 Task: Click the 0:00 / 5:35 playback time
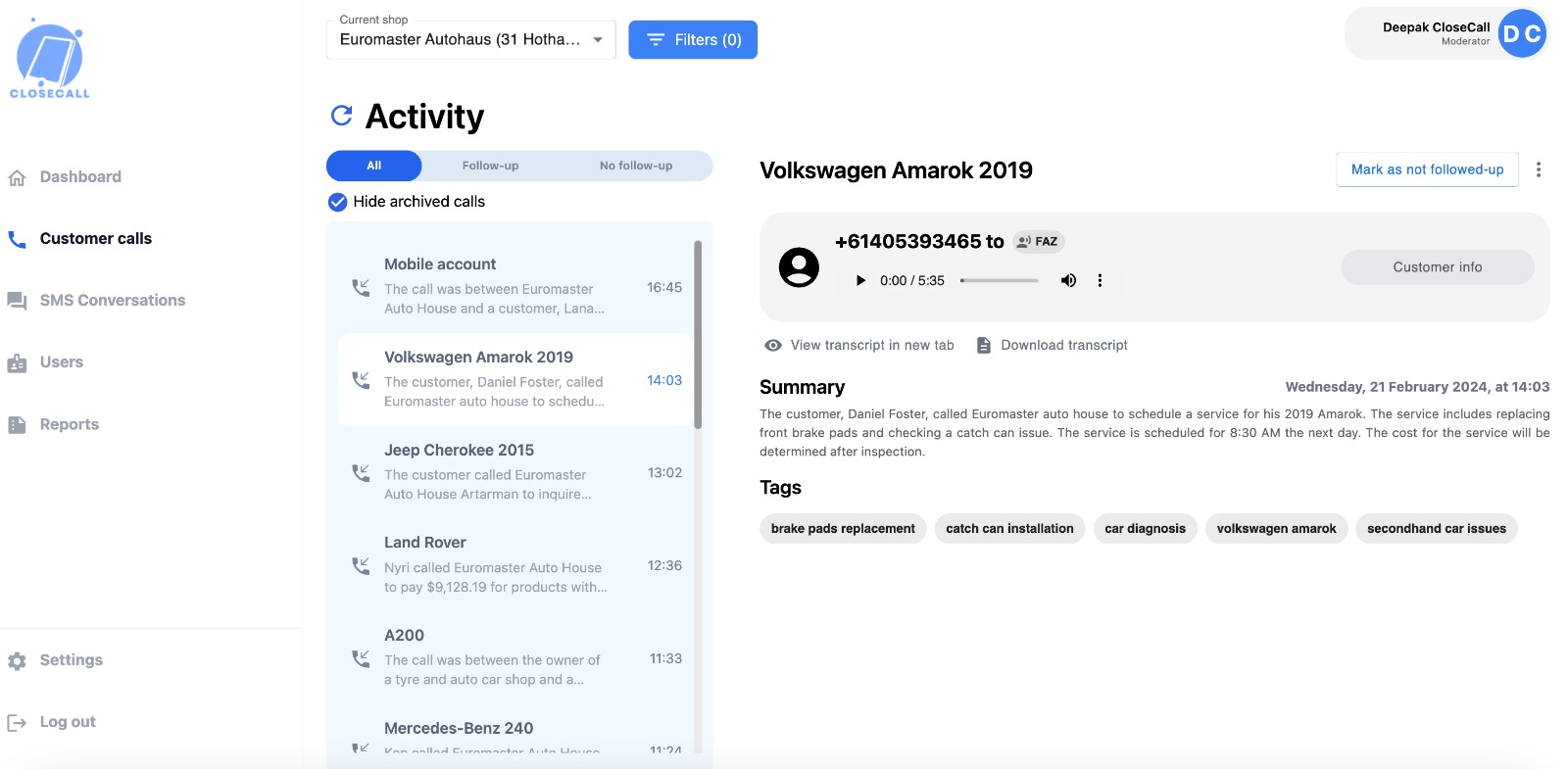(911, 281)
